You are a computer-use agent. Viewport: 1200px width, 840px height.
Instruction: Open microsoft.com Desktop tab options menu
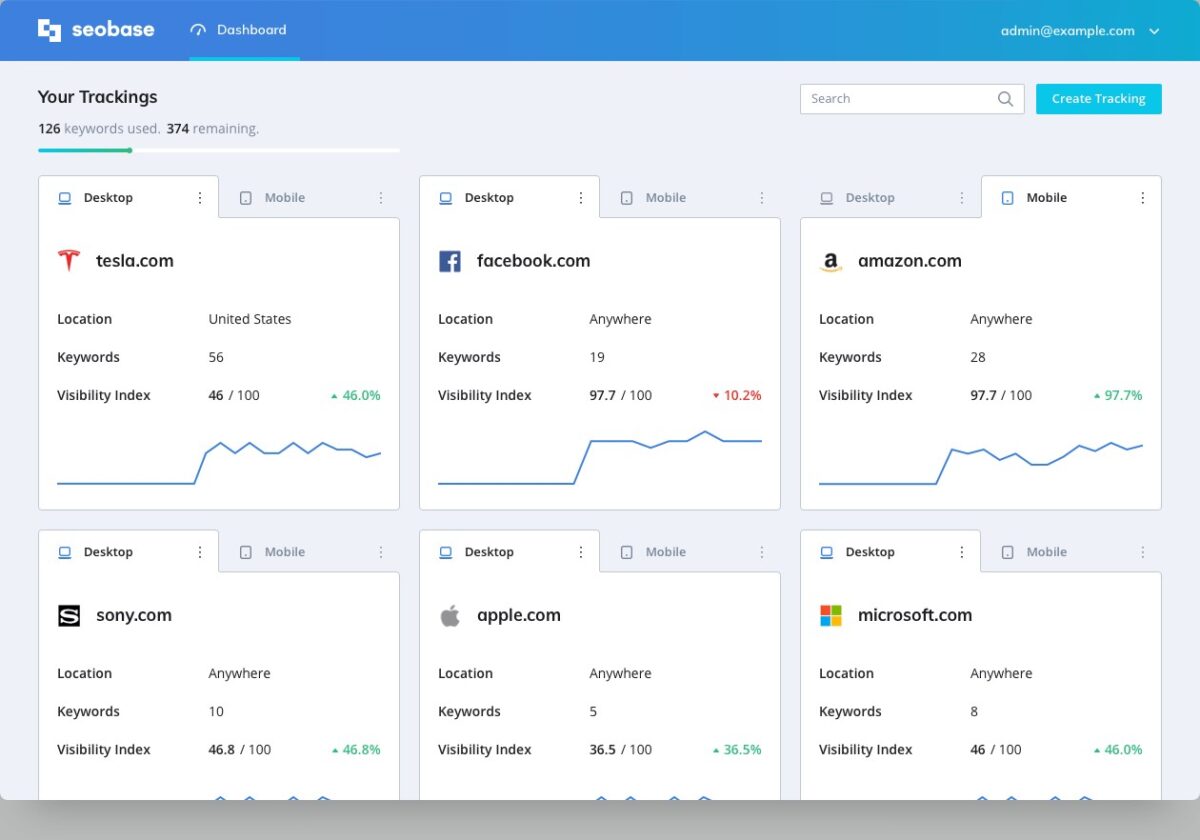point(962,552)
